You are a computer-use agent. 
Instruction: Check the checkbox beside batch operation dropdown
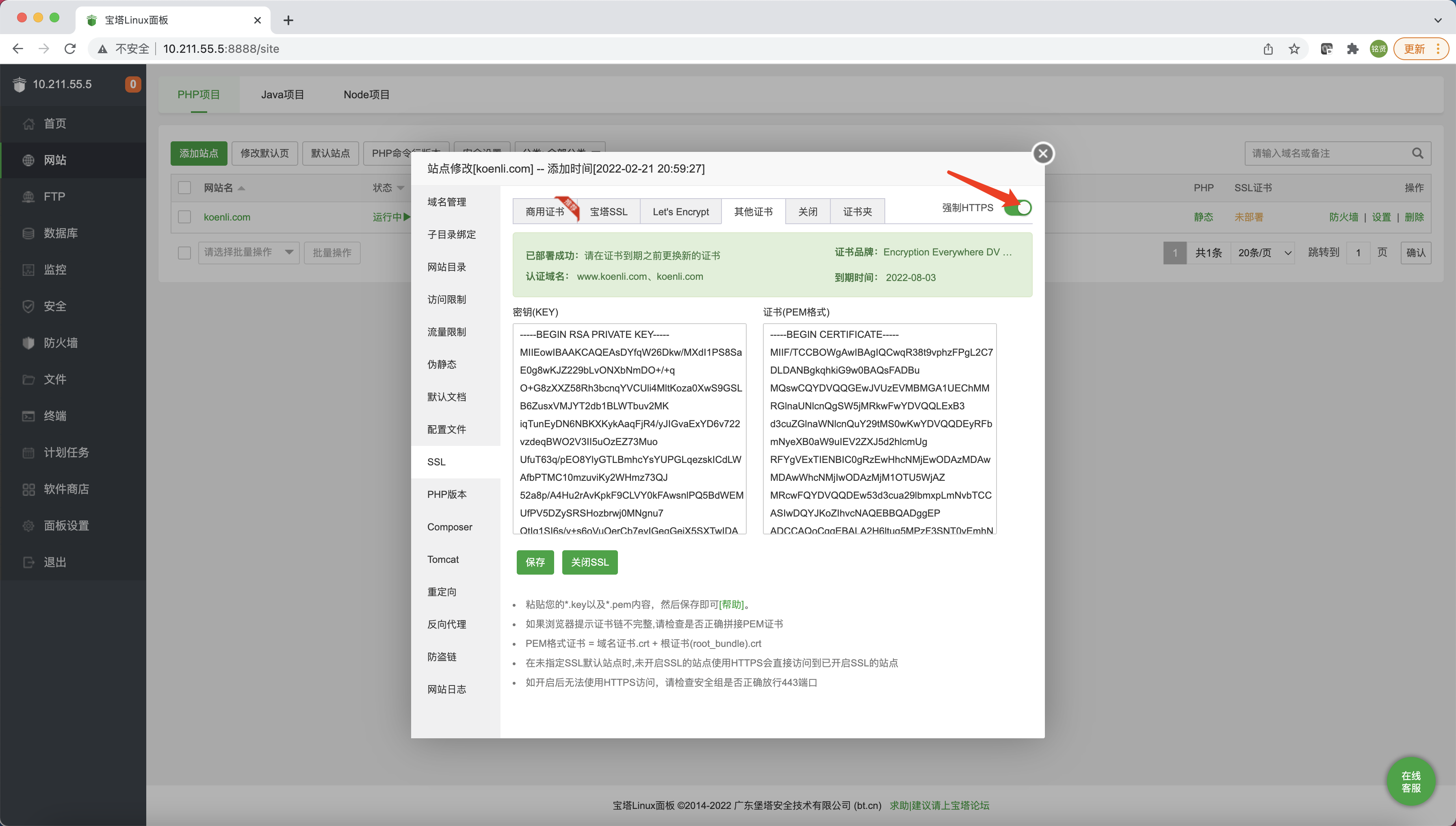(x=184, y=253)
